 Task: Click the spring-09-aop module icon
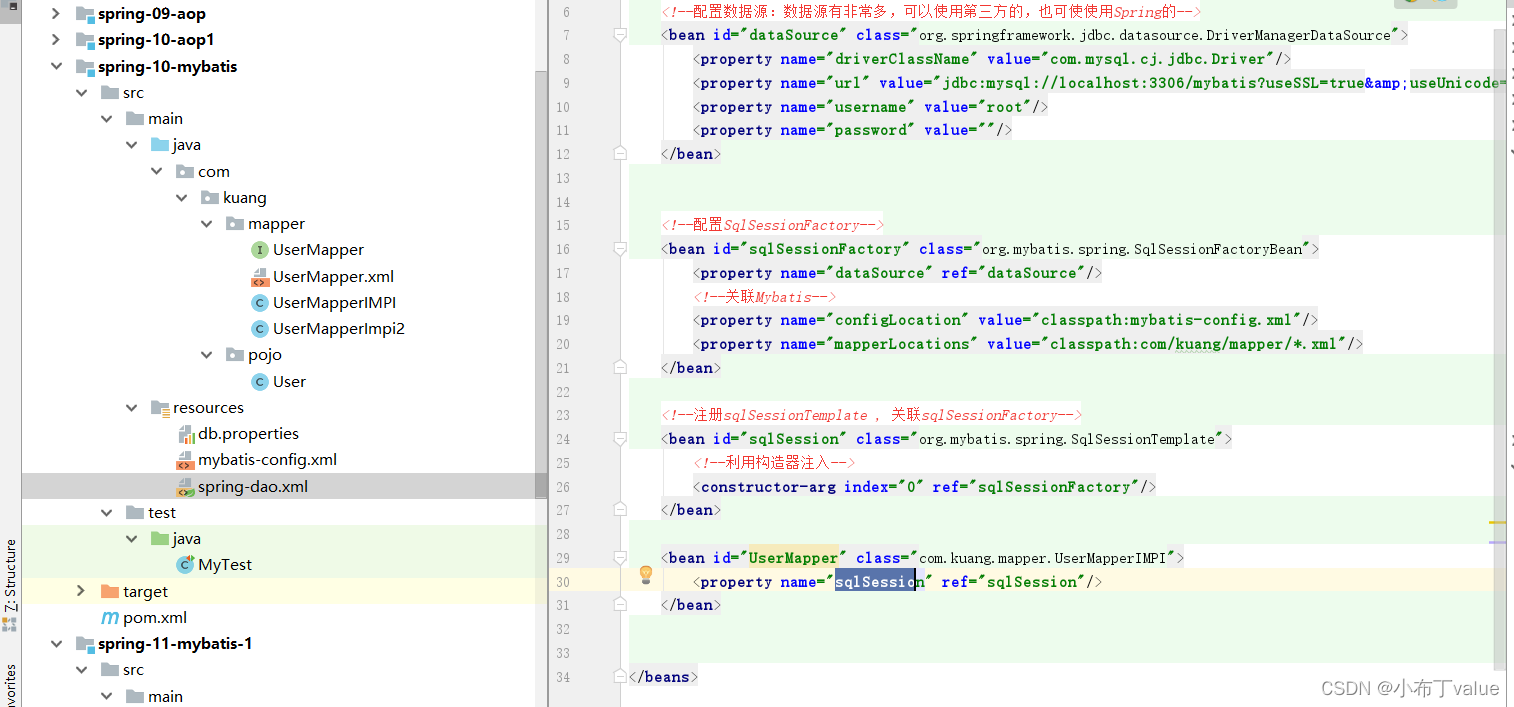85,15
